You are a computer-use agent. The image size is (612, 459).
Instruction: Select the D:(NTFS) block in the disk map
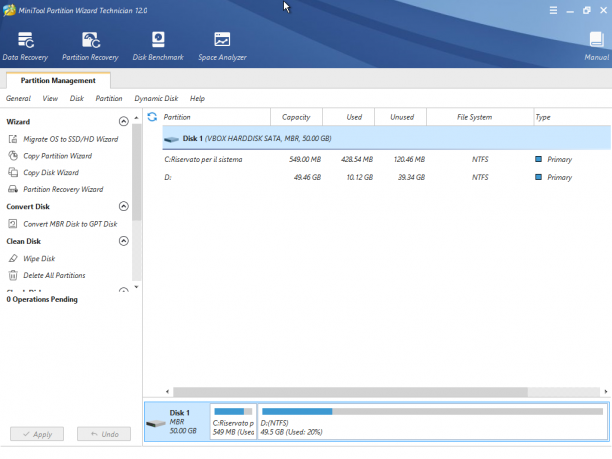[432, 422]
